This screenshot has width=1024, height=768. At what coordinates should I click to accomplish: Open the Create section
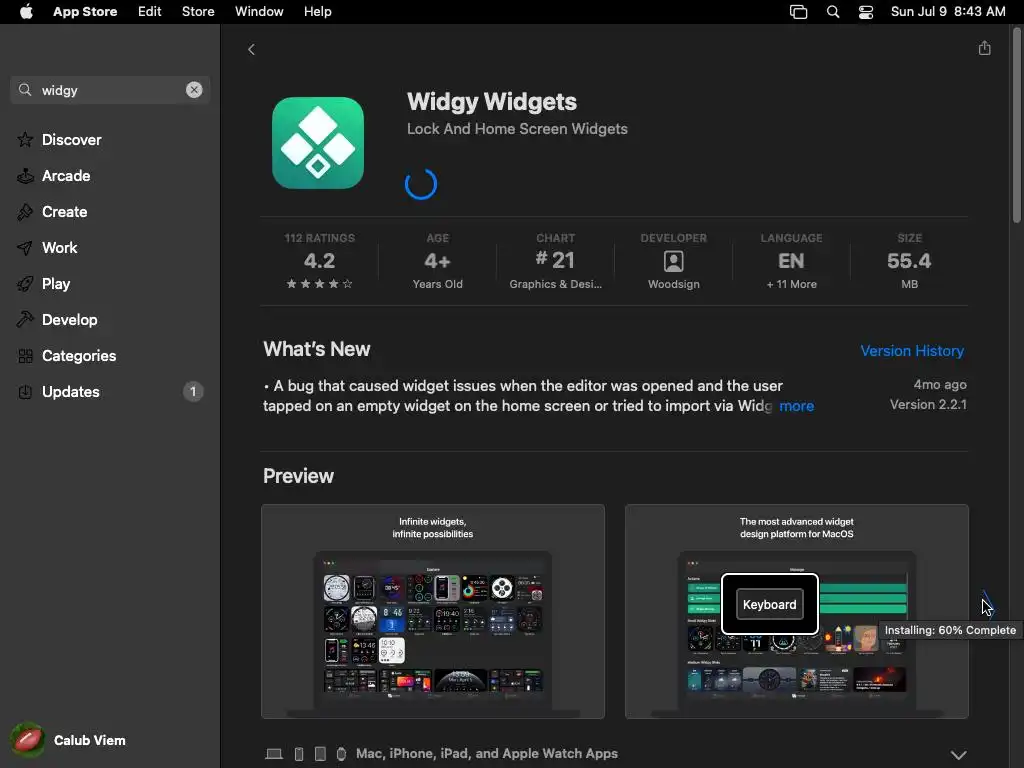click(110, 212)
